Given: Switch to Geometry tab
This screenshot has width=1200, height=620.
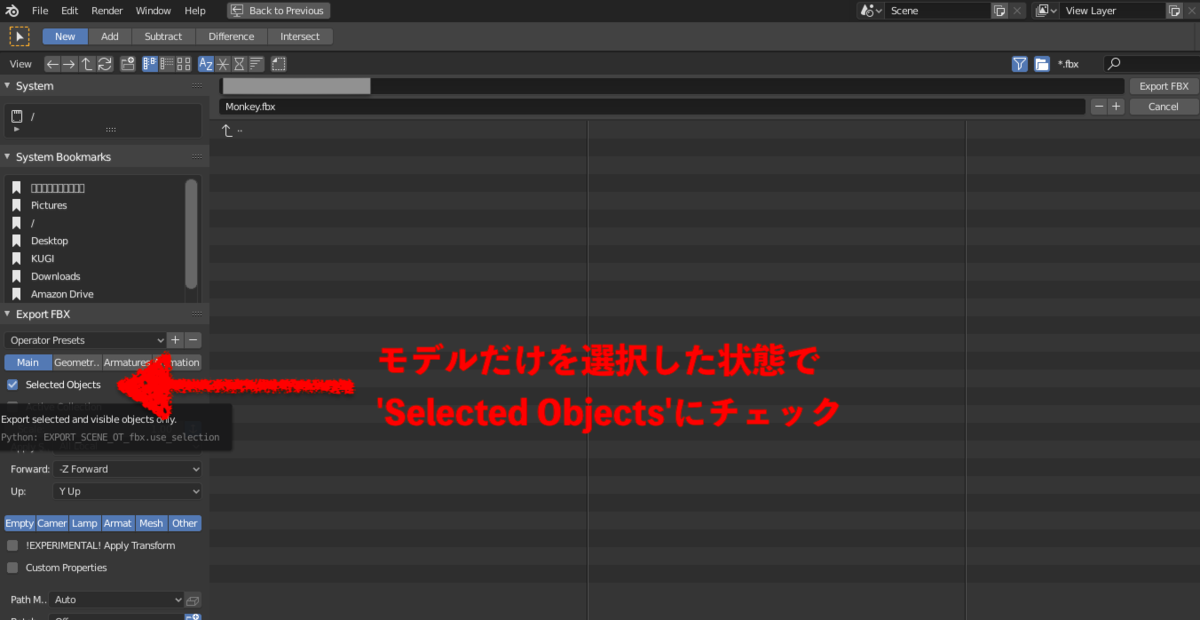Looking at the screenshot, I should (x=77, y=362).
